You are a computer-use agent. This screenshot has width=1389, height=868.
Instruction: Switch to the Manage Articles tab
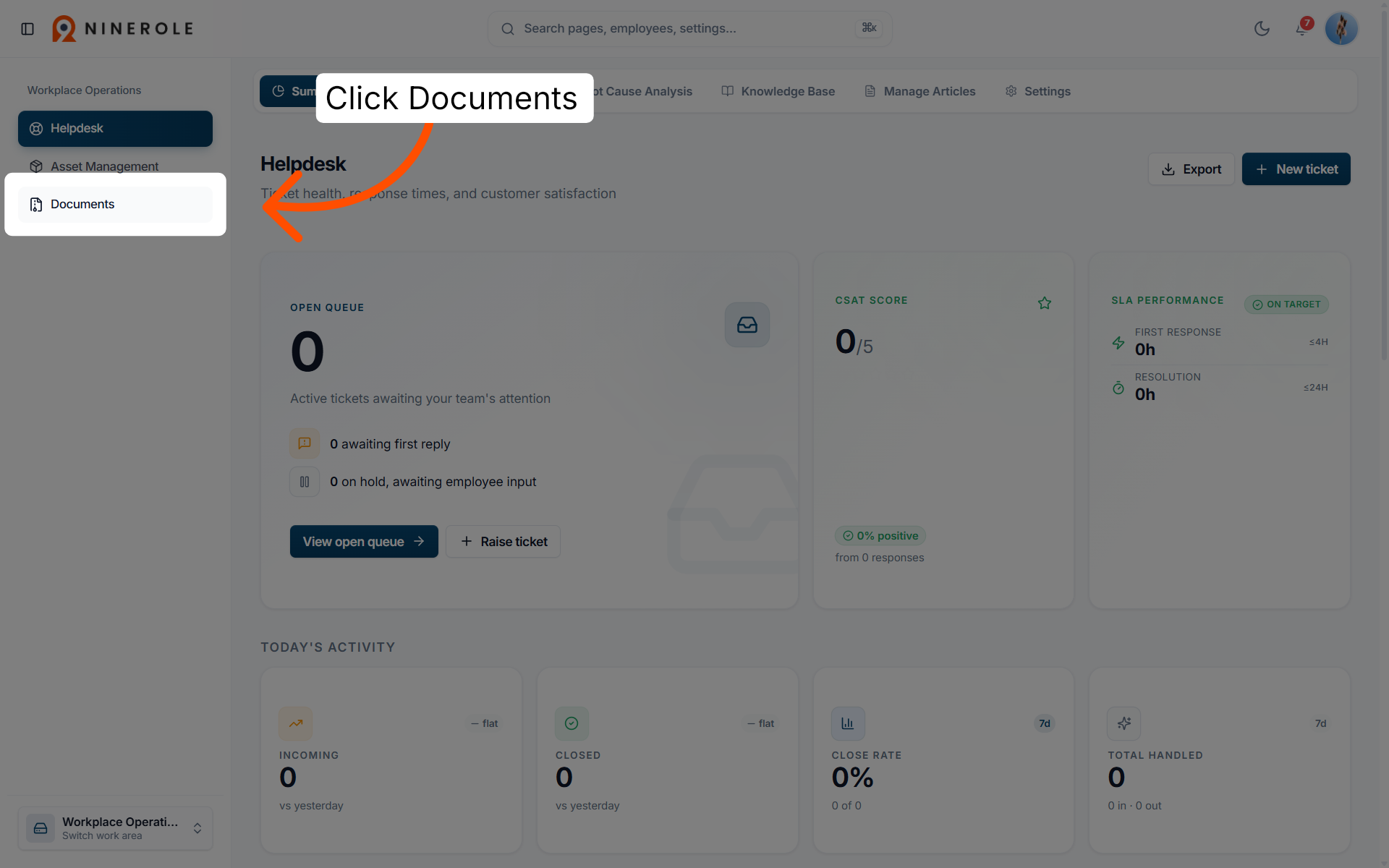coord(920,91)
